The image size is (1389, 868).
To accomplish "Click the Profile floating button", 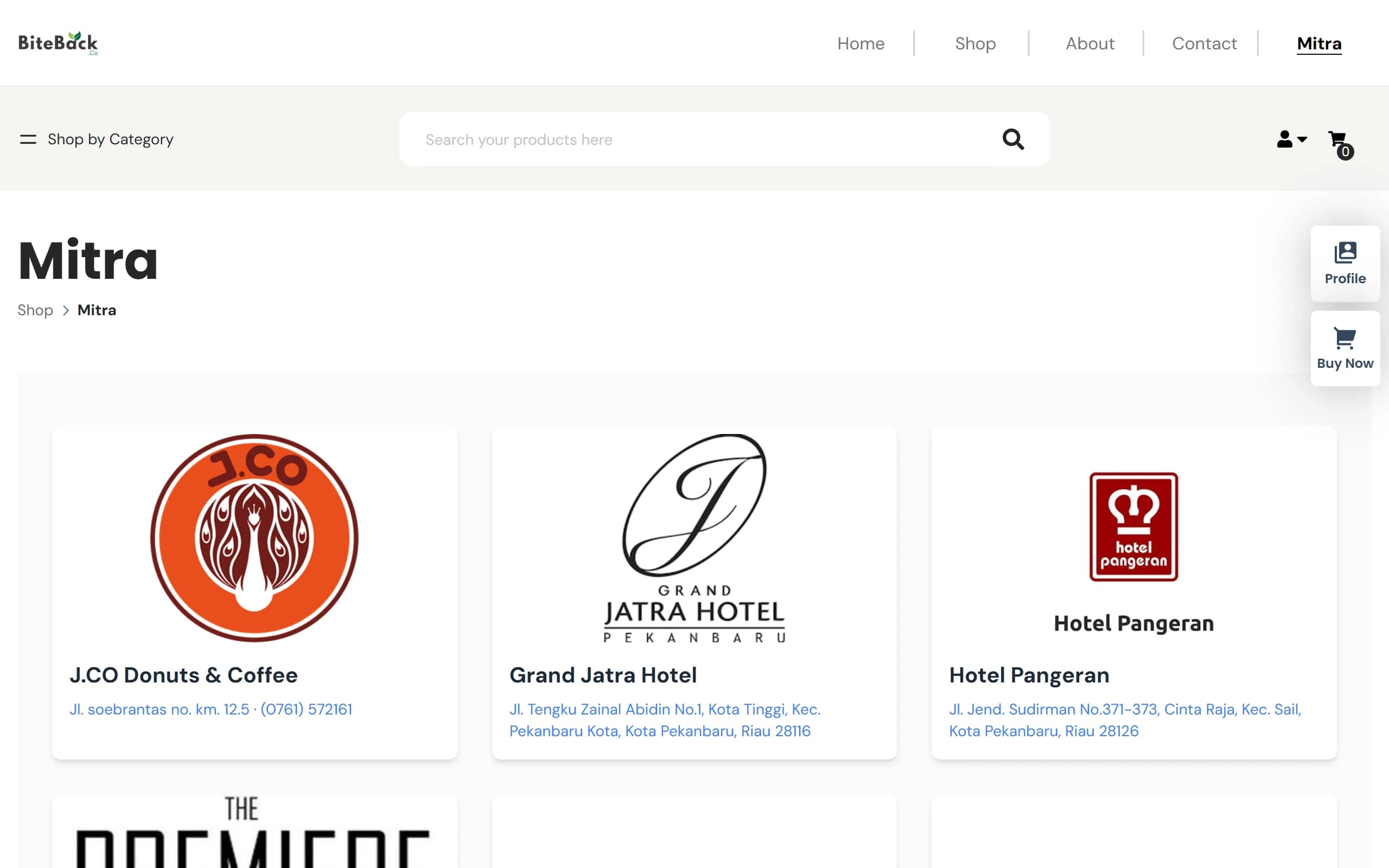I will (1345, 264).
